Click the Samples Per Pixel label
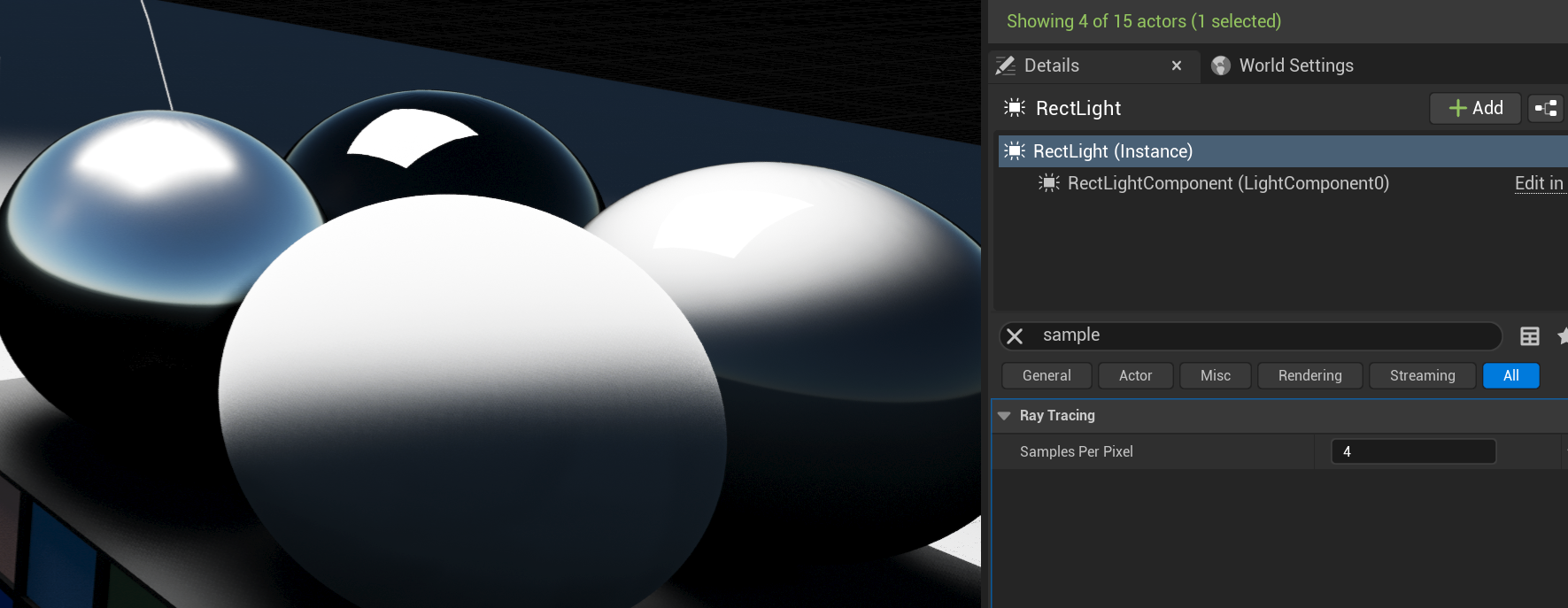 pos(1077,451)
